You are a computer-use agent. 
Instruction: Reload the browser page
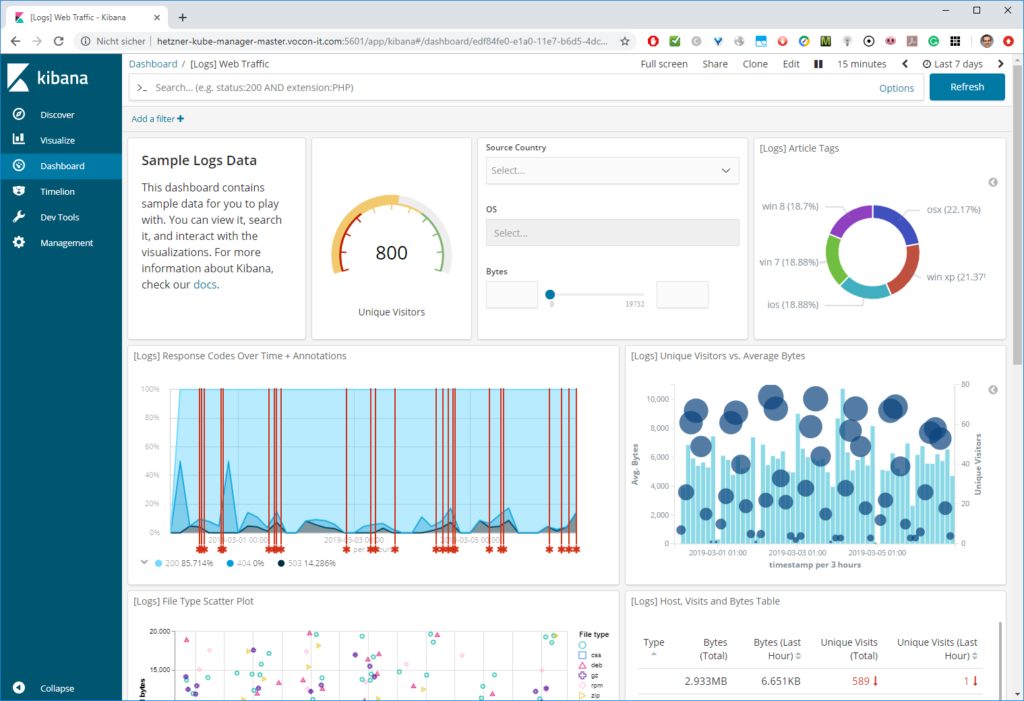point(59,41)
